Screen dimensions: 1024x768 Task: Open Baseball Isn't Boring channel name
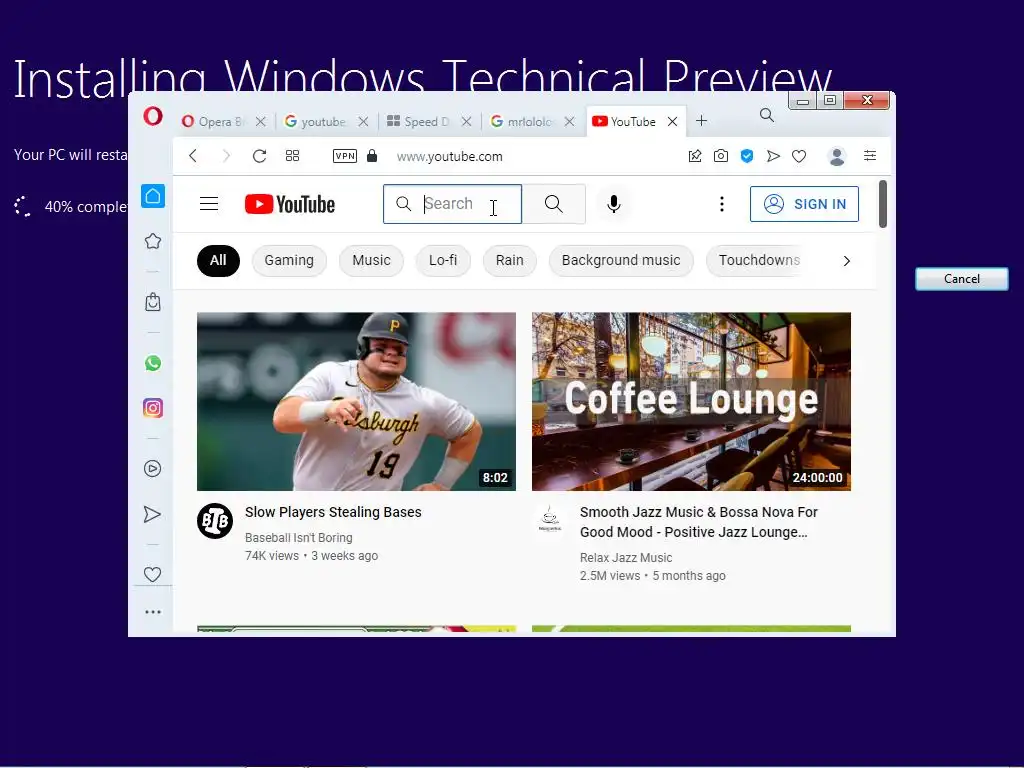[298, 537]
